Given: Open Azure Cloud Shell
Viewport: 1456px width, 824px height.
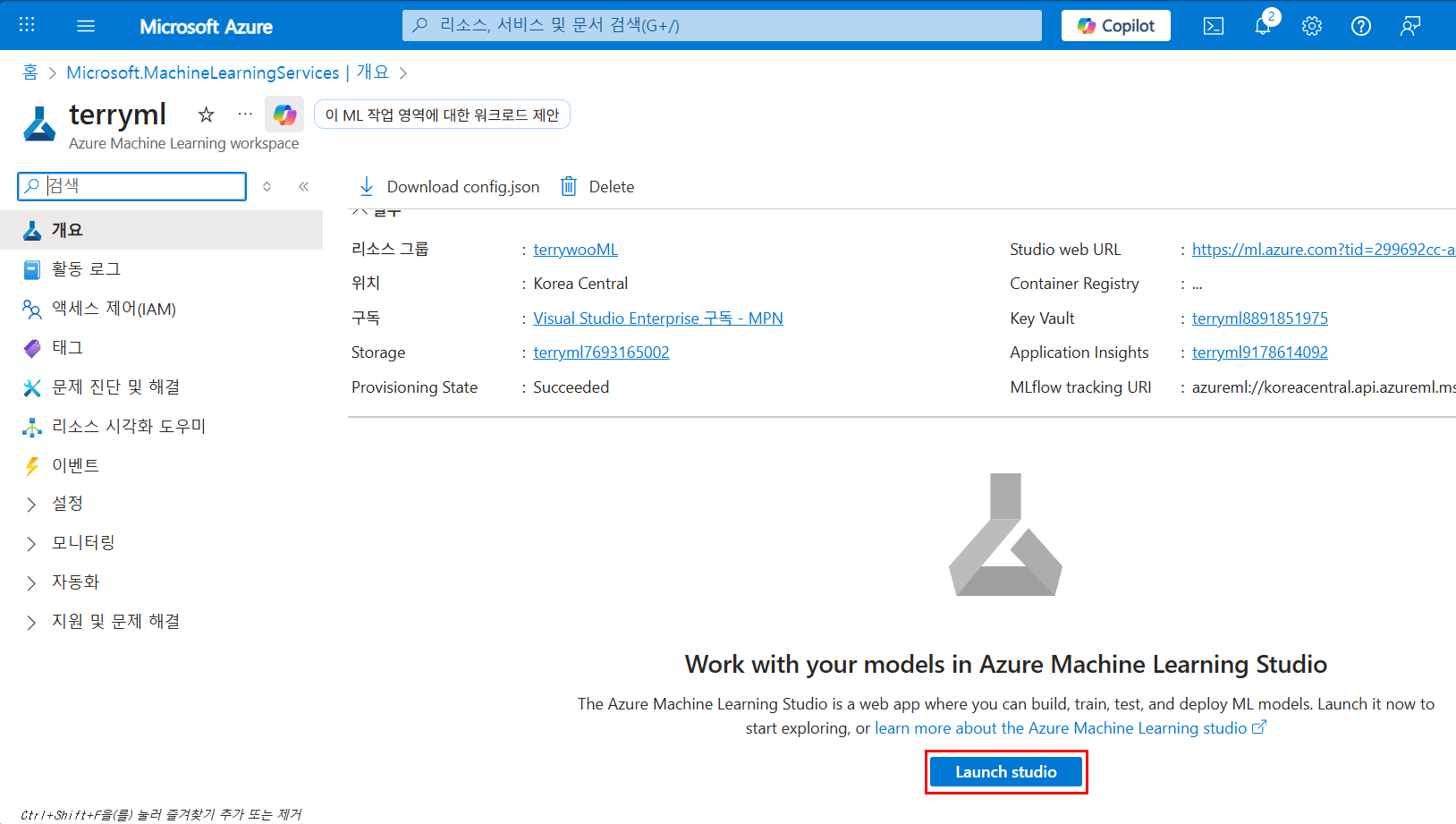Looking at the screenshot, I should click(1214, 25).
